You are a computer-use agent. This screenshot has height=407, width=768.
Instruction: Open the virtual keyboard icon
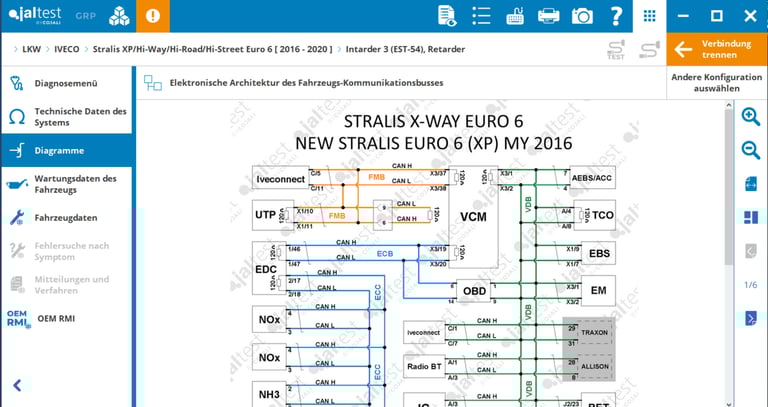pos(515,16)
